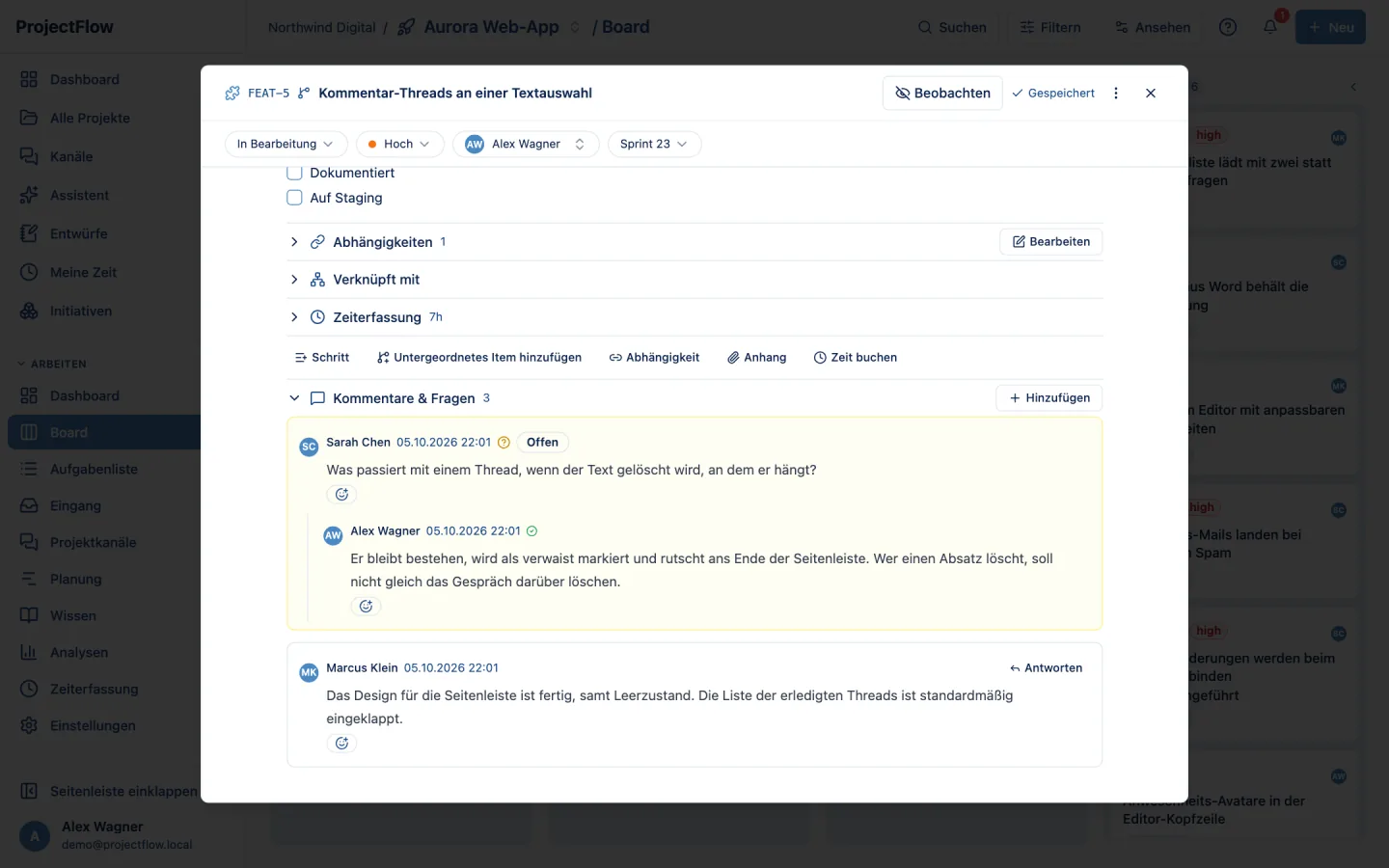Open the In Bearbeitung status dropdown
1389x868 pixels.
click(x=286, y=144)
